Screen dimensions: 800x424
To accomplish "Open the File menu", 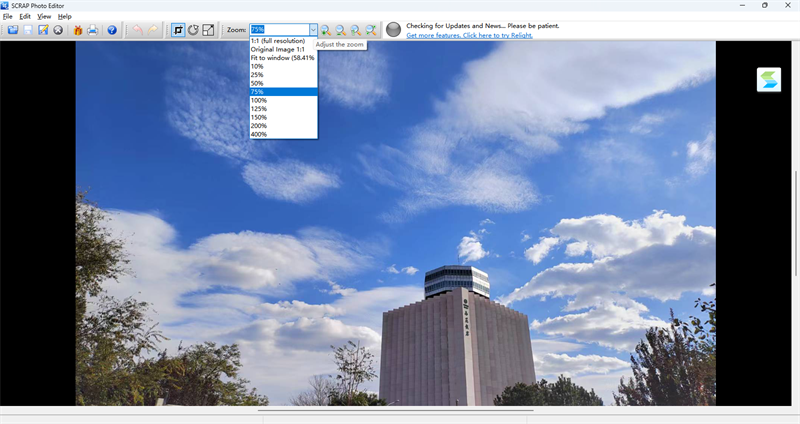I will coord(7,17).
